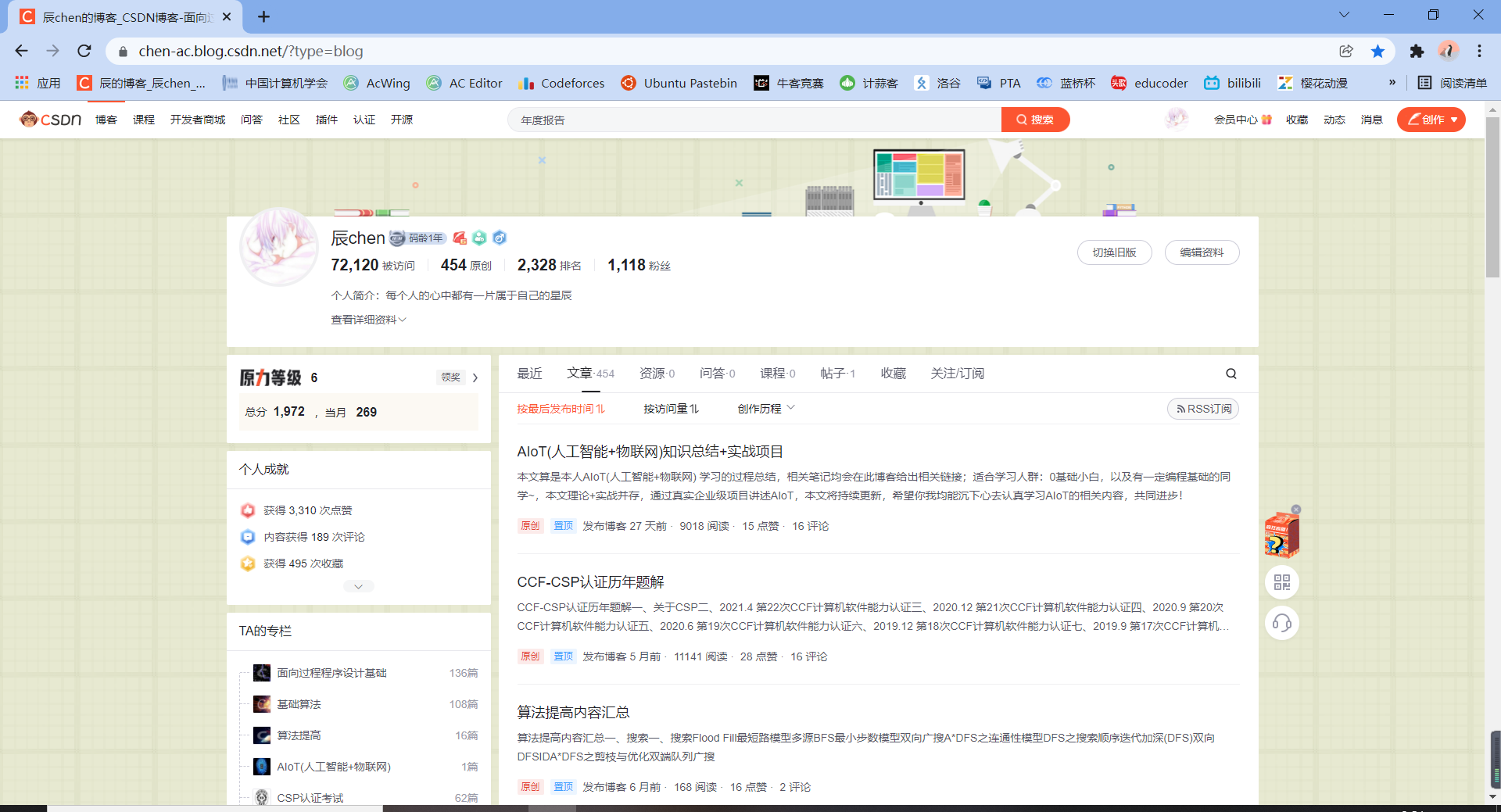Click the page vertical scrollbar thumb

click(x=1492, y=195)
